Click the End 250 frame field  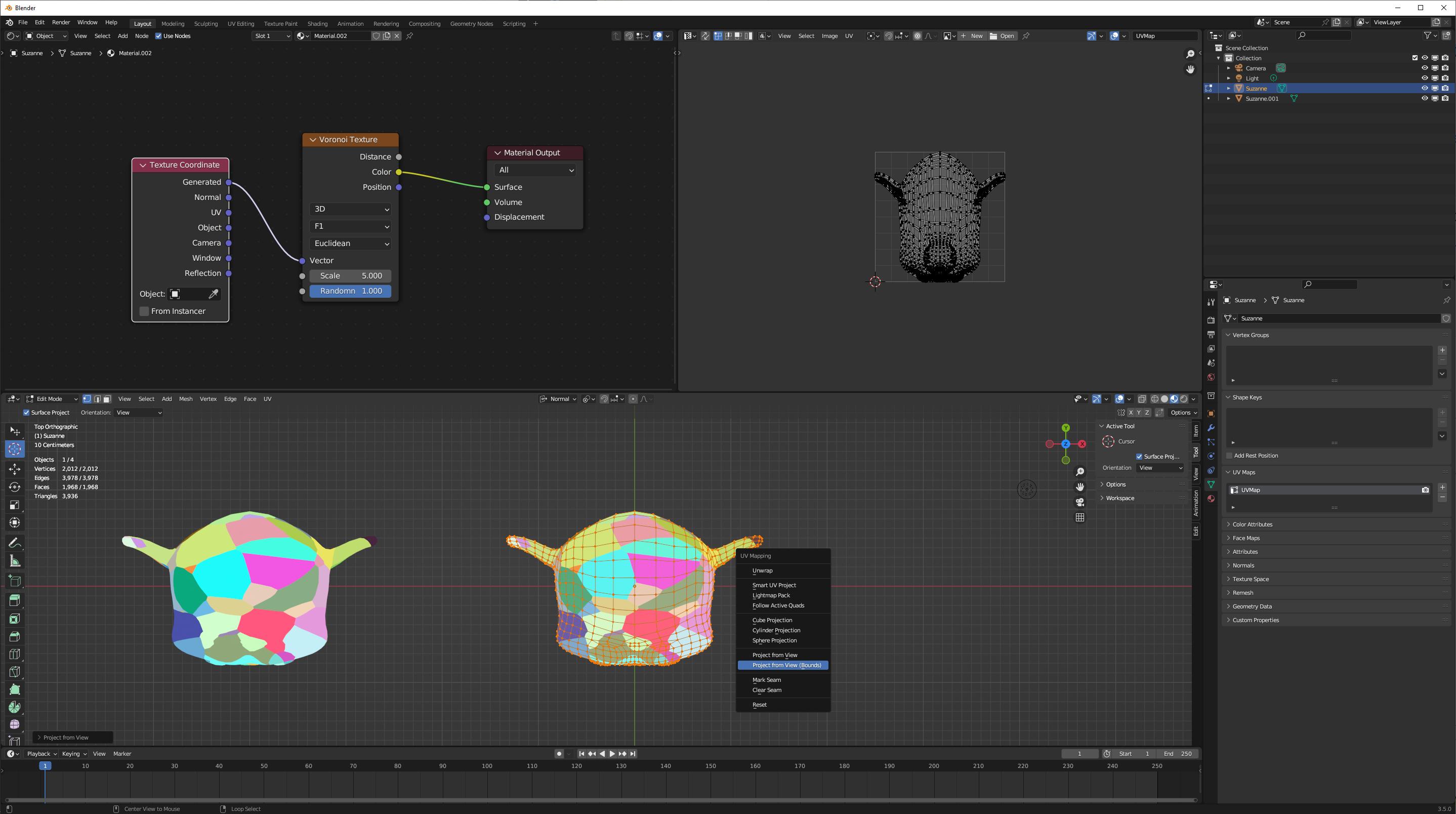tap(1178, 754)
